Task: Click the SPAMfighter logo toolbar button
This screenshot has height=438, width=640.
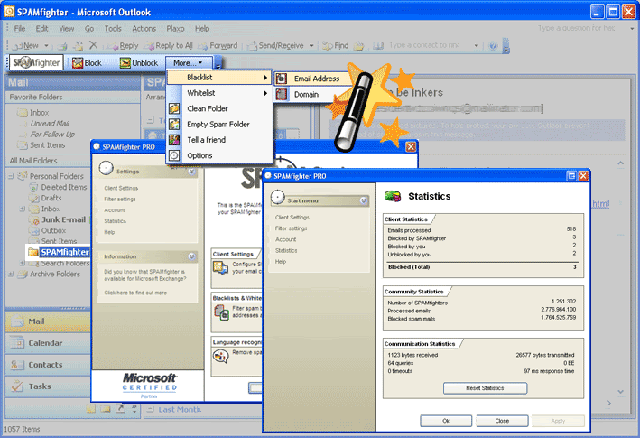Action: click(x=35, y=62)
